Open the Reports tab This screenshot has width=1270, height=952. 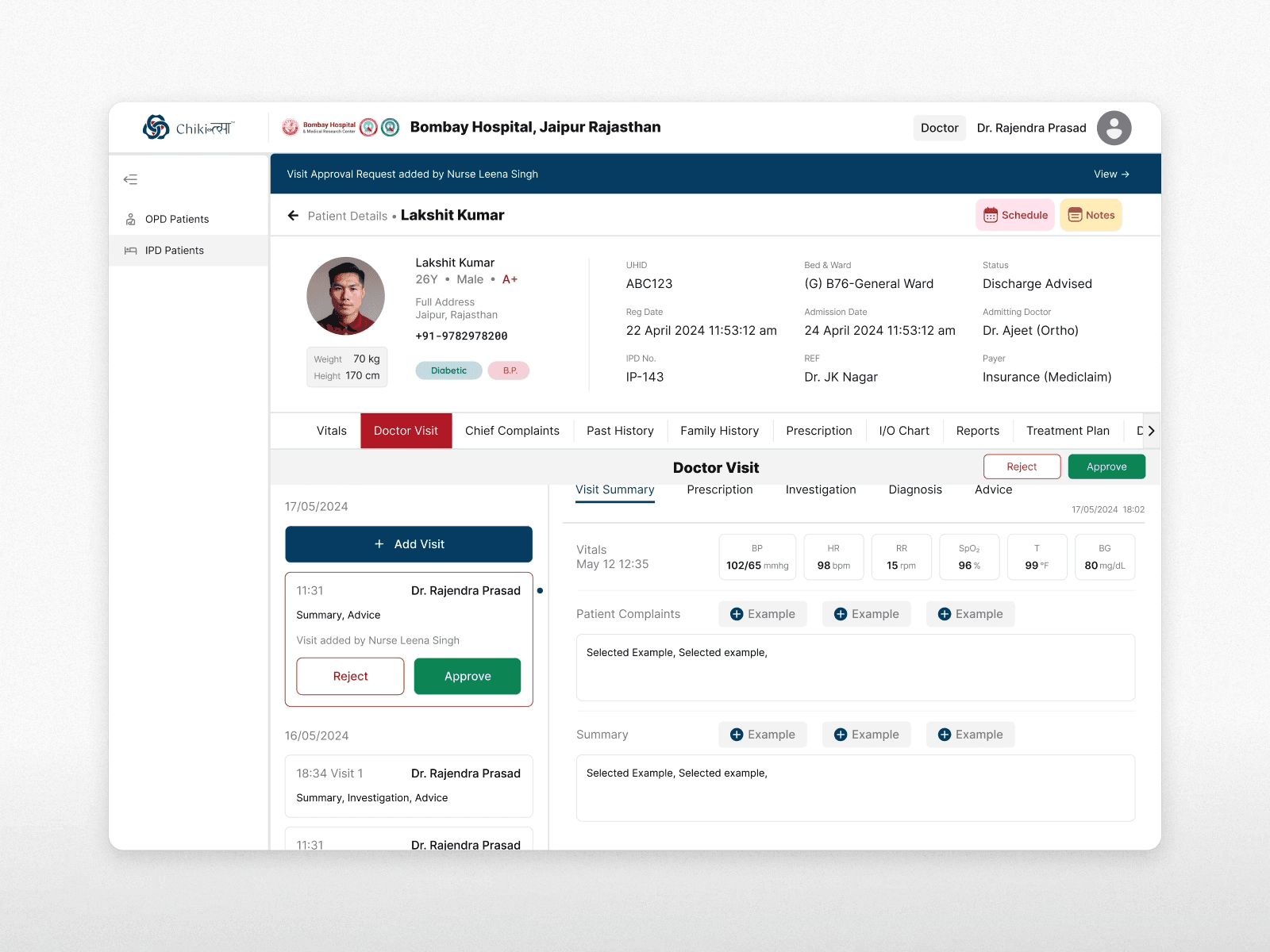point(977,431)
